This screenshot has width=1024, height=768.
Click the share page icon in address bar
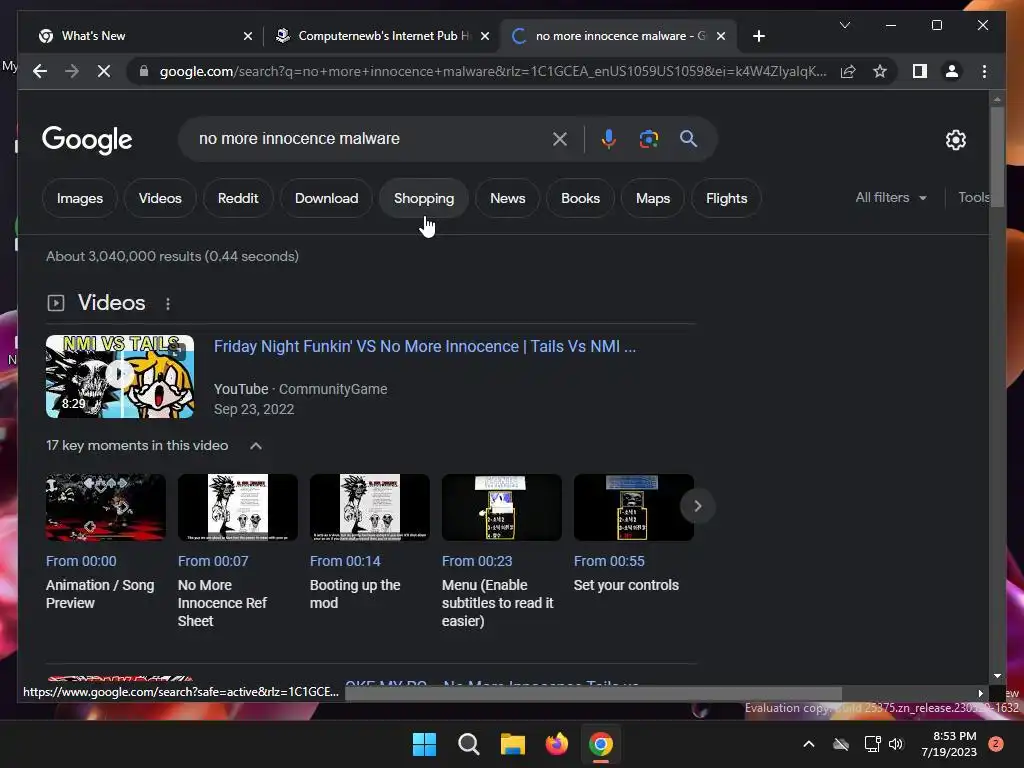click(x=848, y=71)
